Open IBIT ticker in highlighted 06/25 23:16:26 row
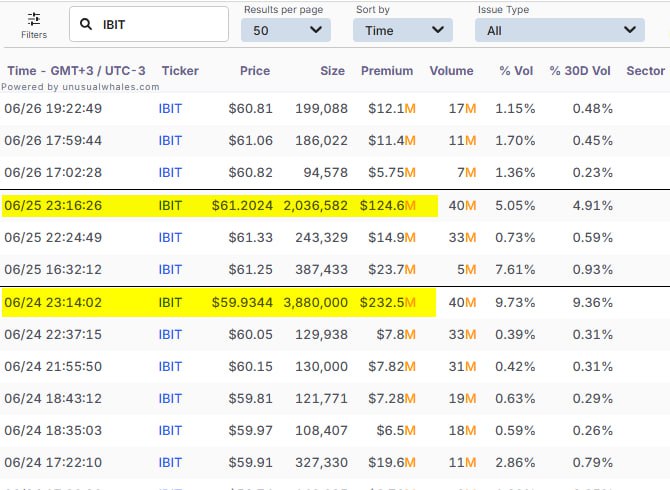 (x=170, y=205)
